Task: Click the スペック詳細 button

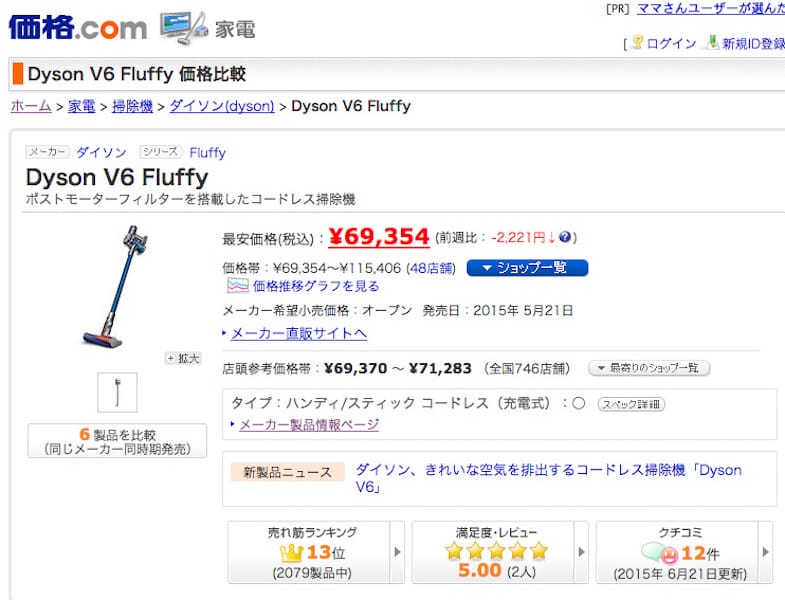Action: click(x=631, y=404)
